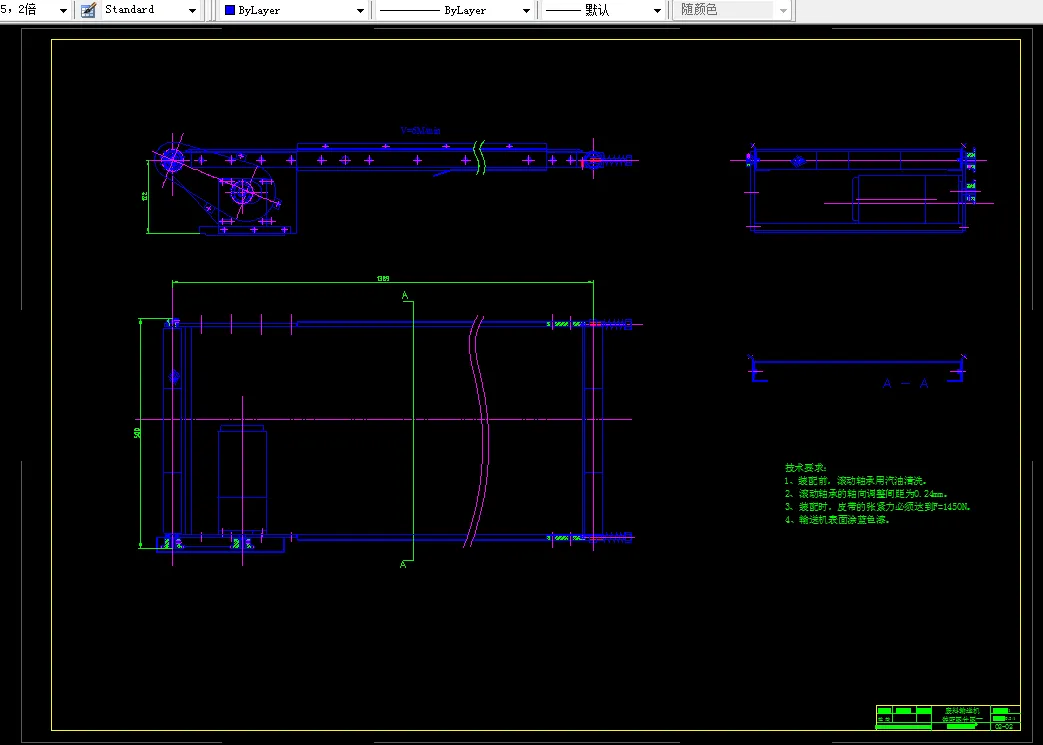This screenshot has width=1043, height=745.
Task: Select the '02-02' drawing number in title block
Action: 1004,726
